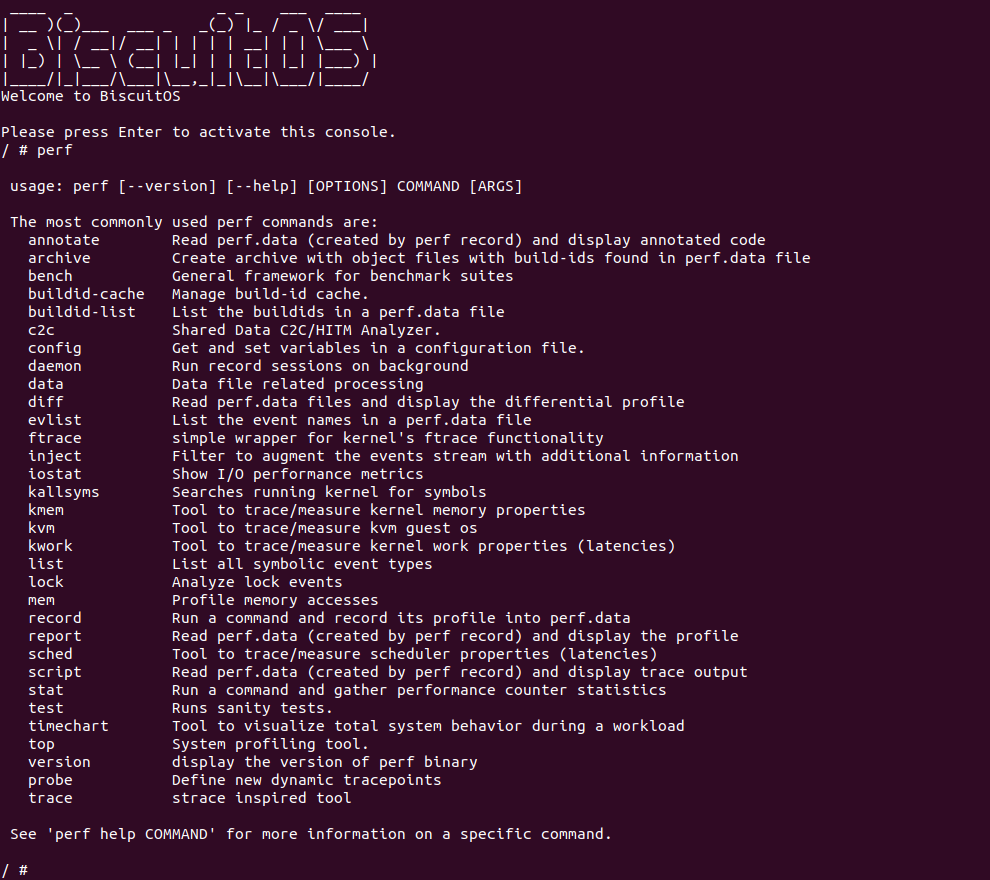Click the 'kwork' command entry
This screenshot has width=990, height=880.
50,546
